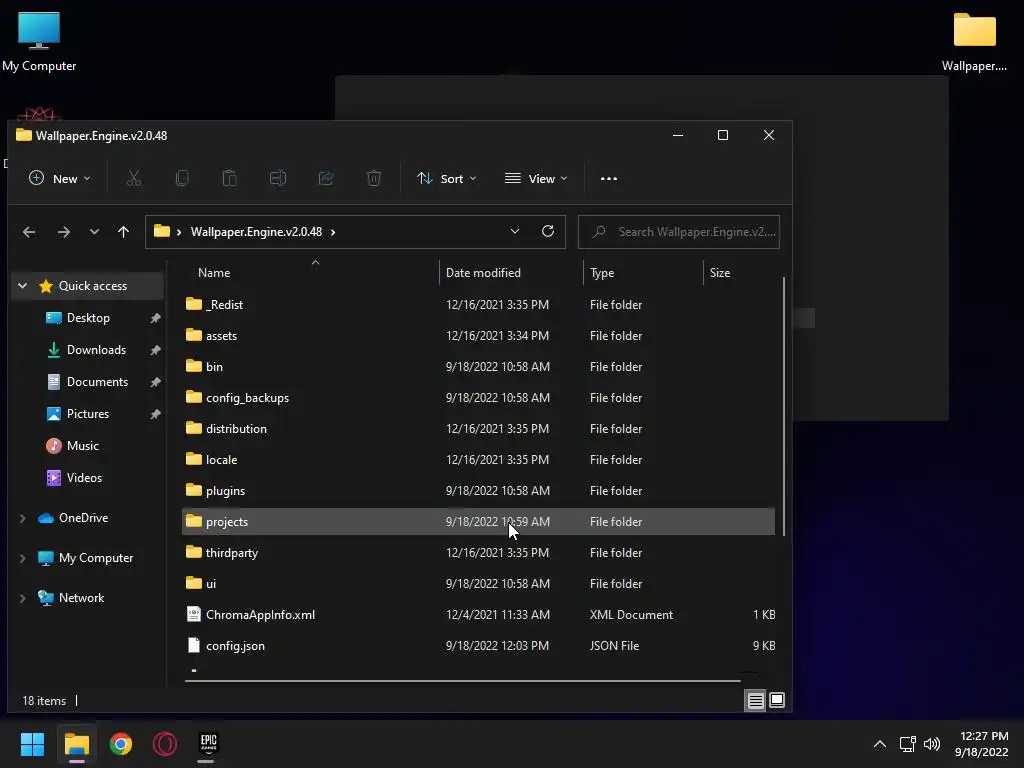The image size is (1024, 768).
Task: Open the View dropdown
Action: (536, 178)
